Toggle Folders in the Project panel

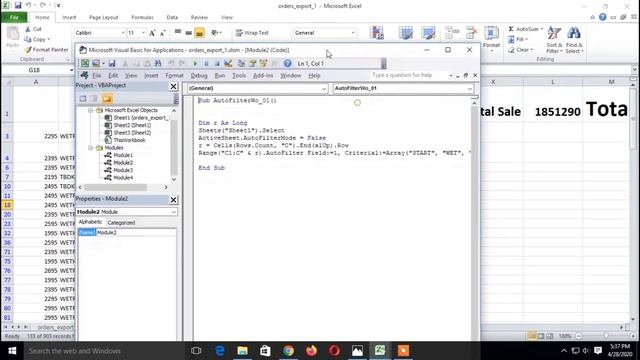[x=107, y=98]
